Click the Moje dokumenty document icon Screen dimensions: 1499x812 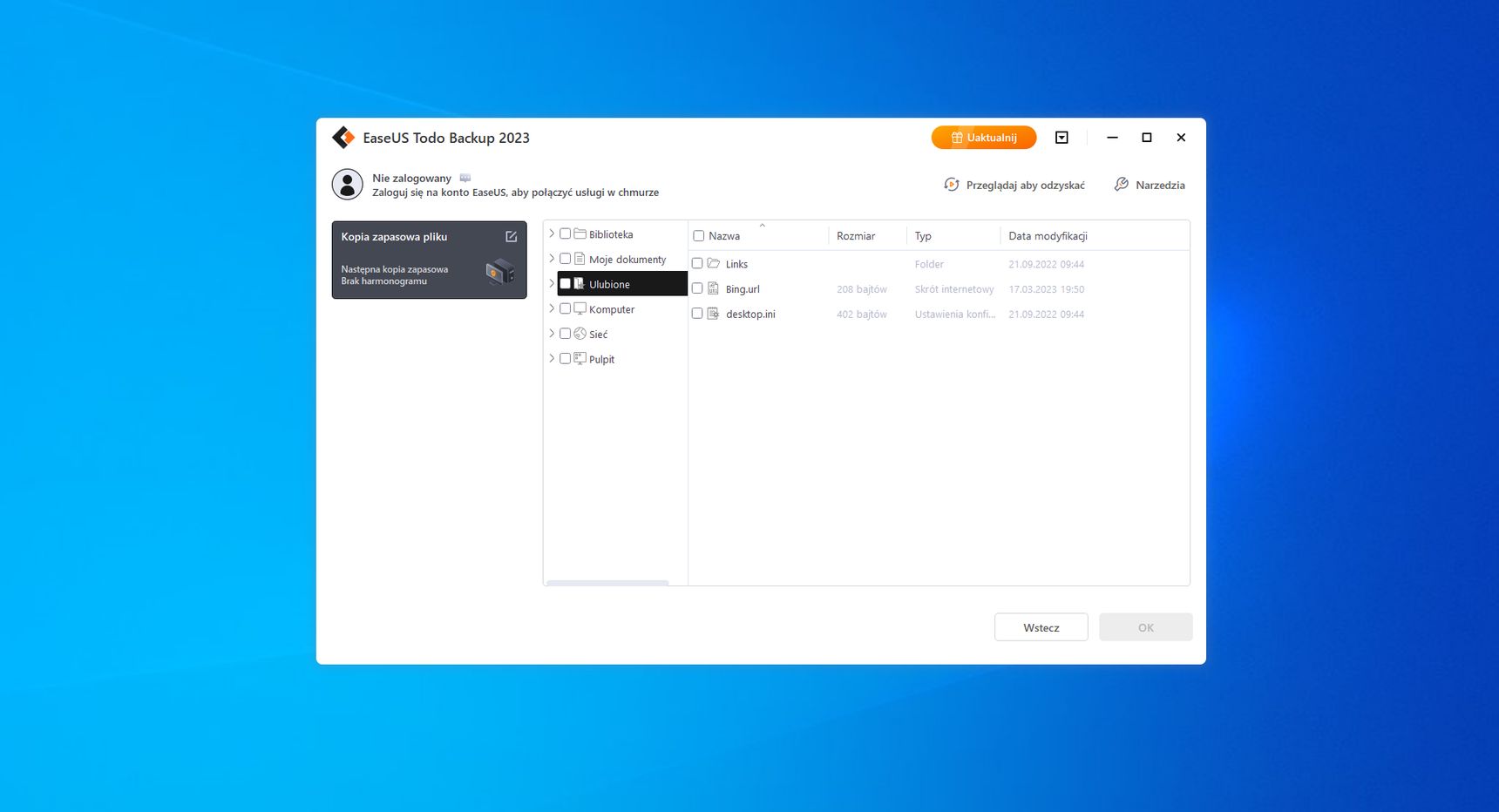pyautogui.click(x=580, y=259)
